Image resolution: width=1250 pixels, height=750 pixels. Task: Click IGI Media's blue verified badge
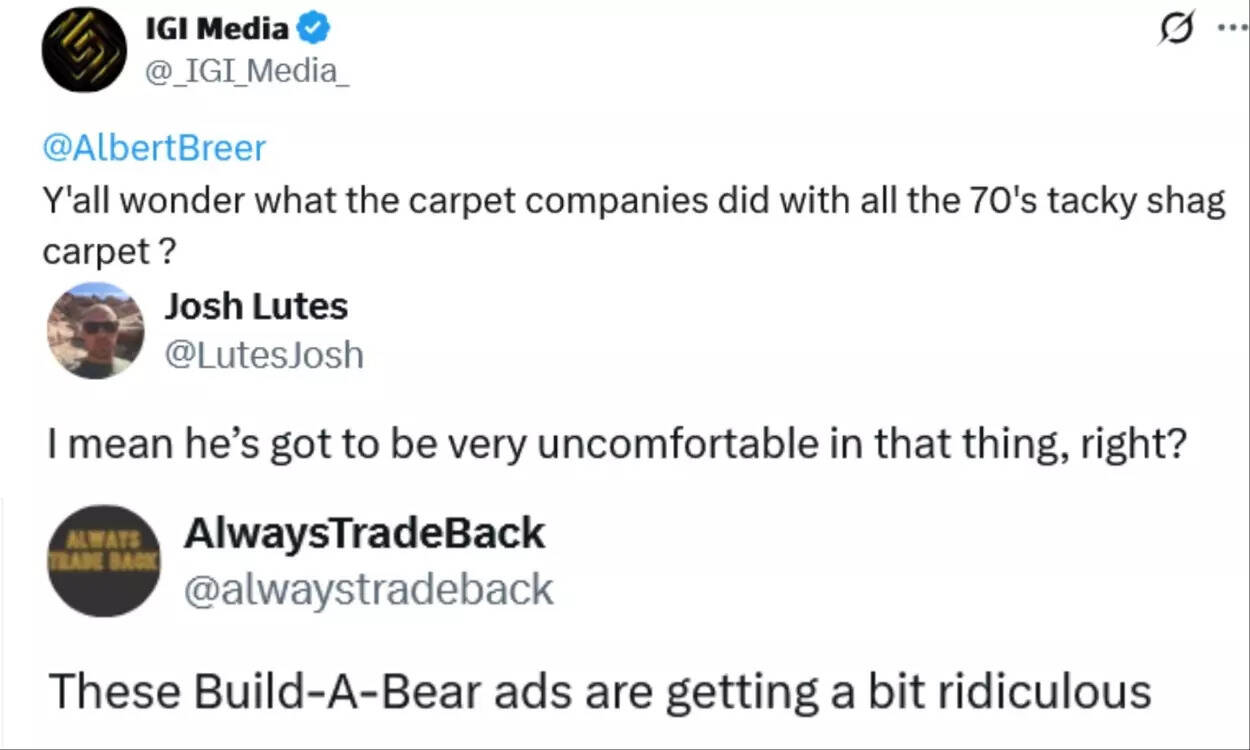pyautogui.click(x=313, y=30)
